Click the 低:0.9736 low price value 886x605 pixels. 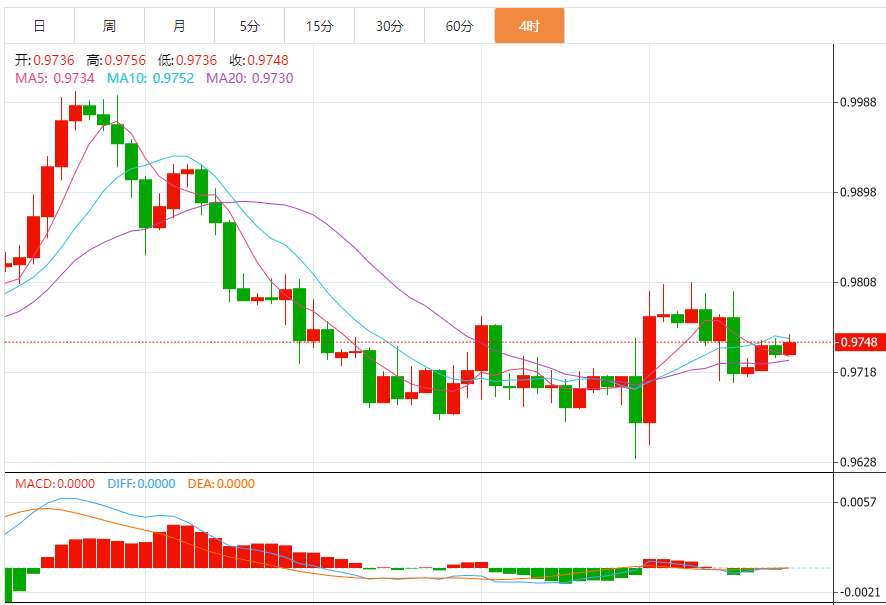pos(188,60)
